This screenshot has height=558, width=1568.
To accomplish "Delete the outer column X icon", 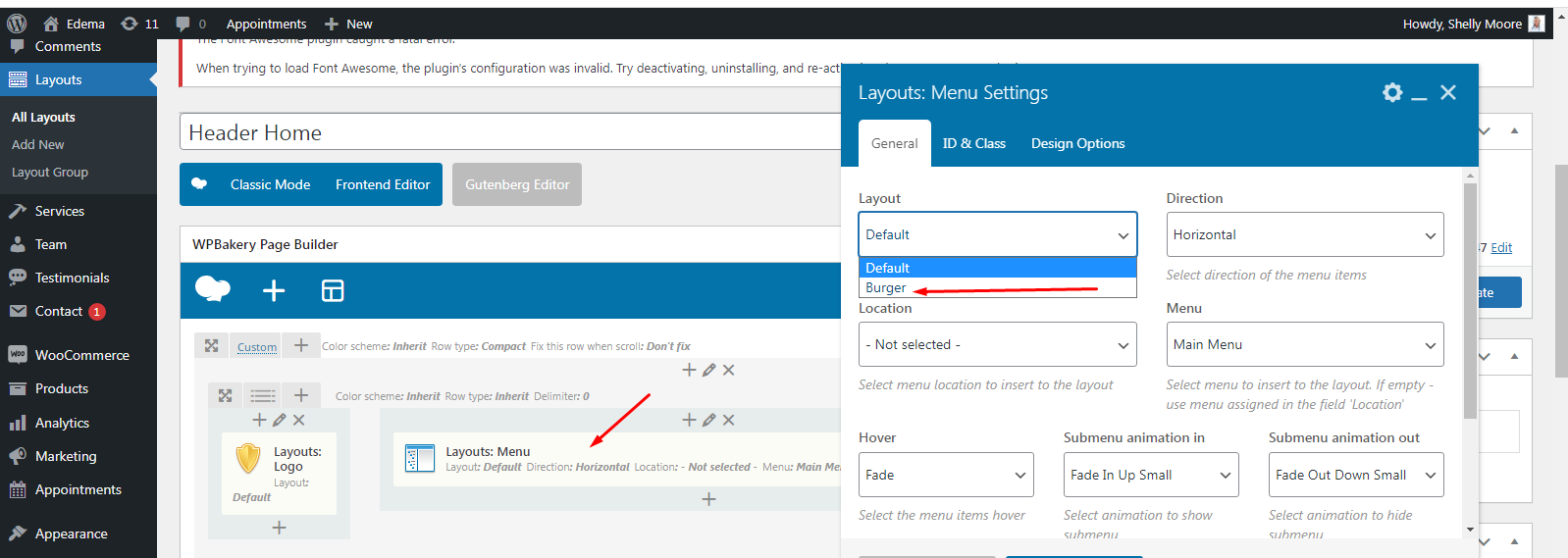I will click(x=728, y=370).
